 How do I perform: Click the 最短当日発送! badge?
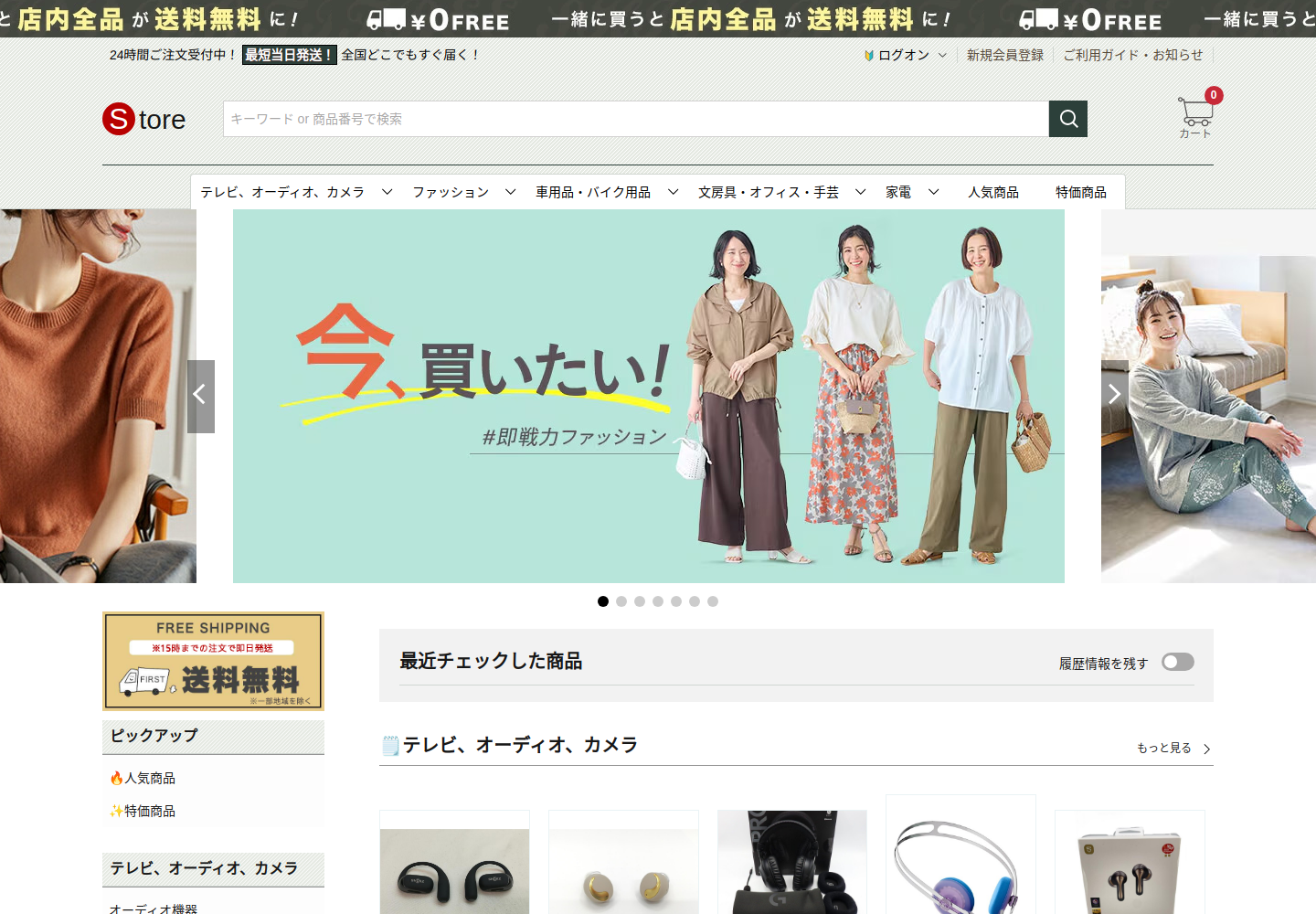click(x=290, y=55)
